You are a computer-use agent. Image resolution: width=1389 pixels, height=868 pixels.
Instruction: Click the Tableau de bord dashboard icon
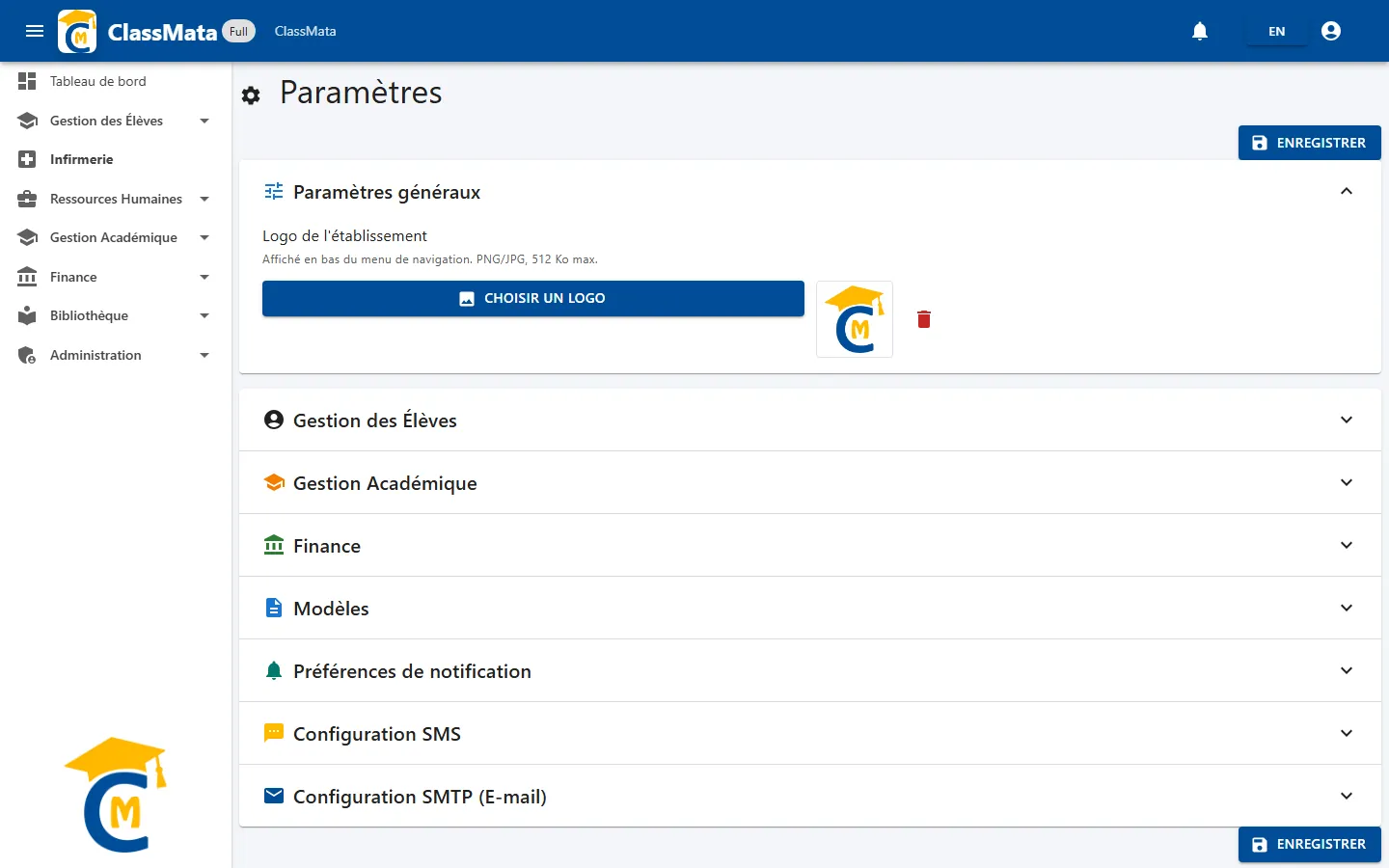pos(27,81)
